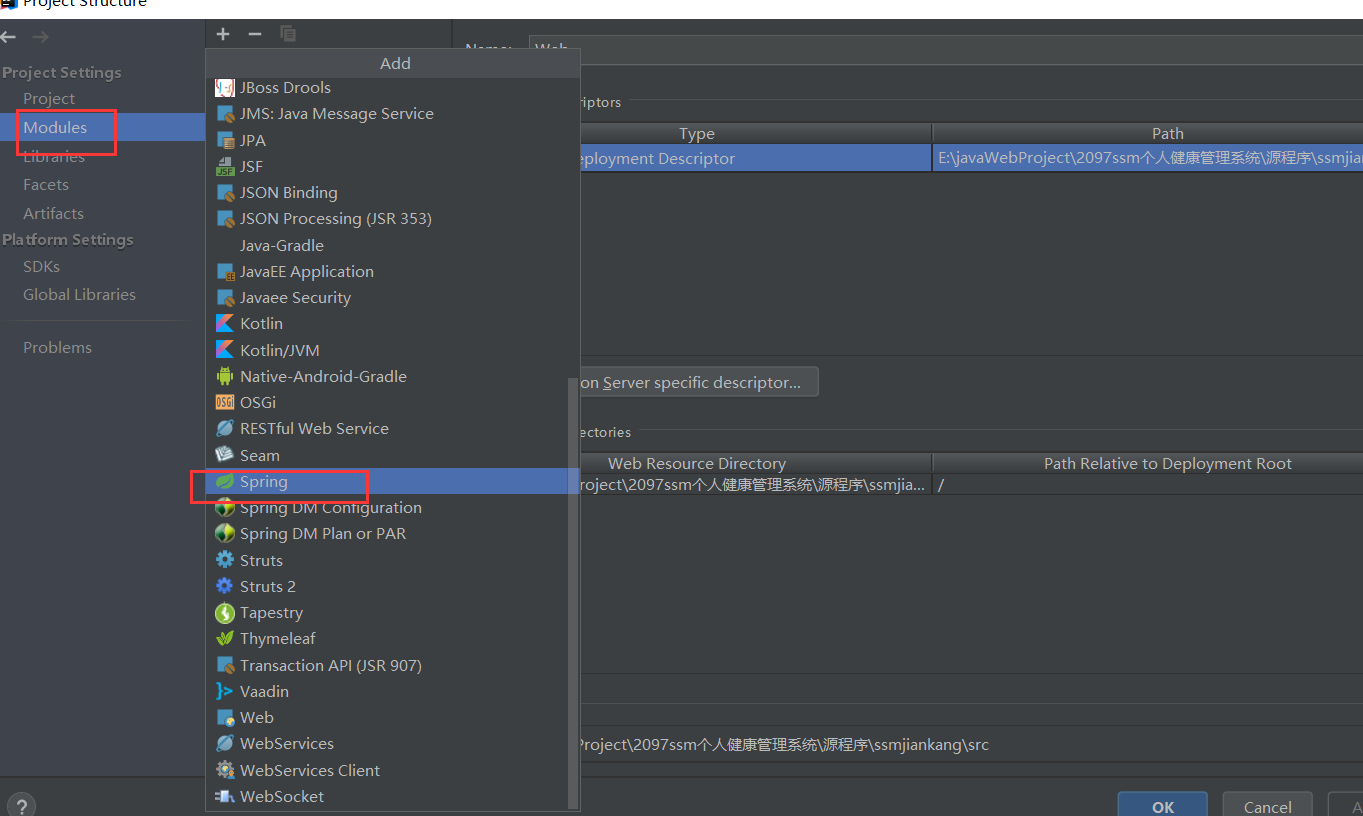Screen dimensions: 1363x816
Task: Click the Vaadin logo icon
Action: point(225,692)
